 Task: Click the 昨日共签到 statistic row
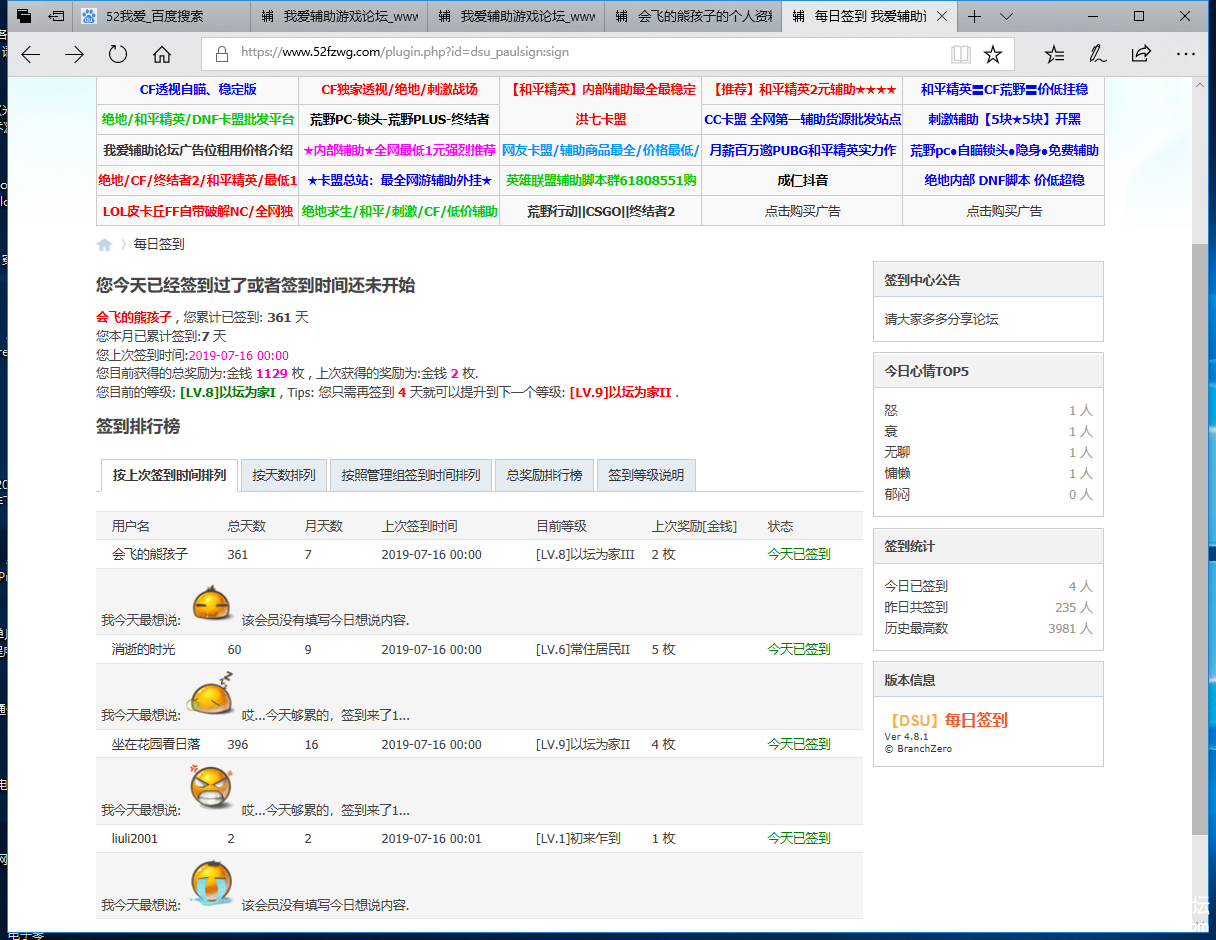(x=988, y=607)
